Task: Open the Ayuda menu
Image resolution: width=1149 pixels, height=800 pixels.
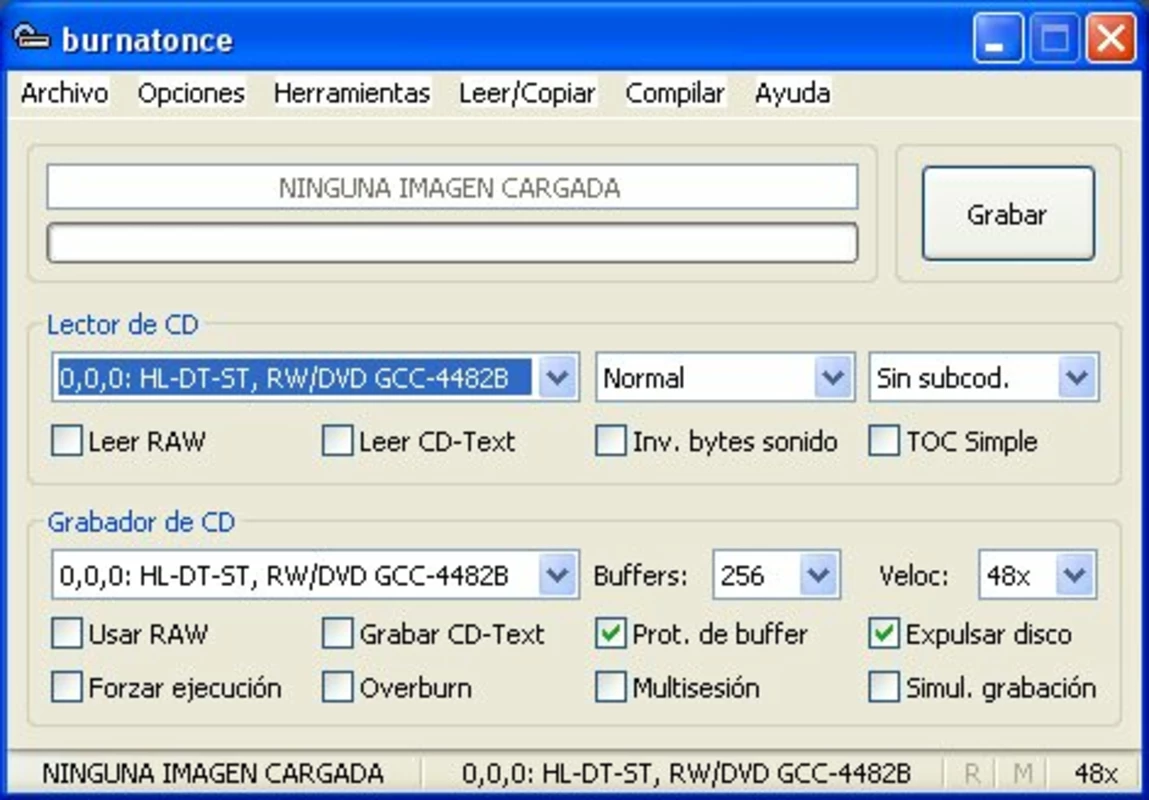Action: coord(793,93)
